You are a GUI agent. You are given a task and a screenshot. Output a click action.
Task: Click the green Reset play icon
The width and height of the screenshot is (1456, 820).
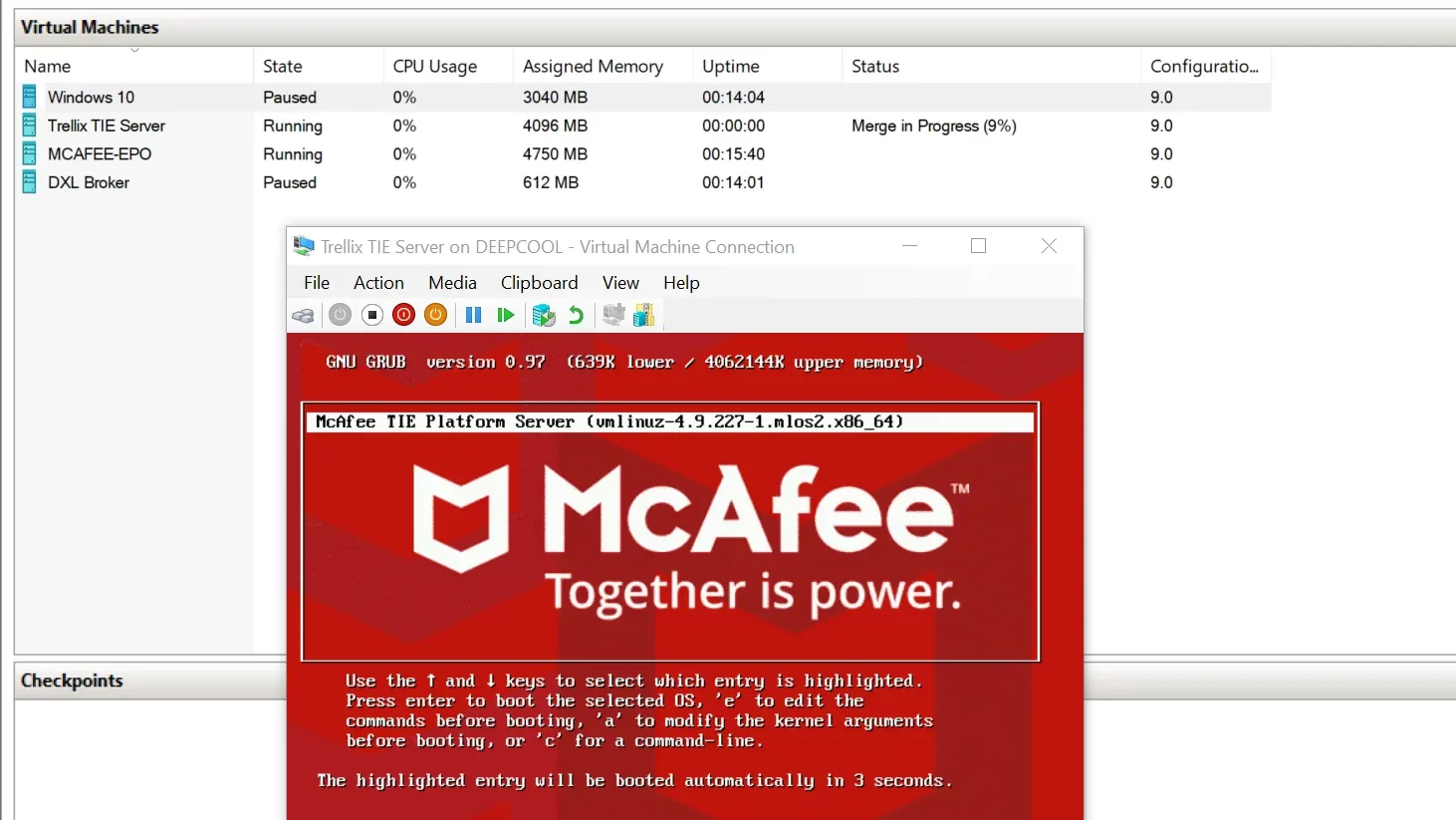tap(506, 315)
